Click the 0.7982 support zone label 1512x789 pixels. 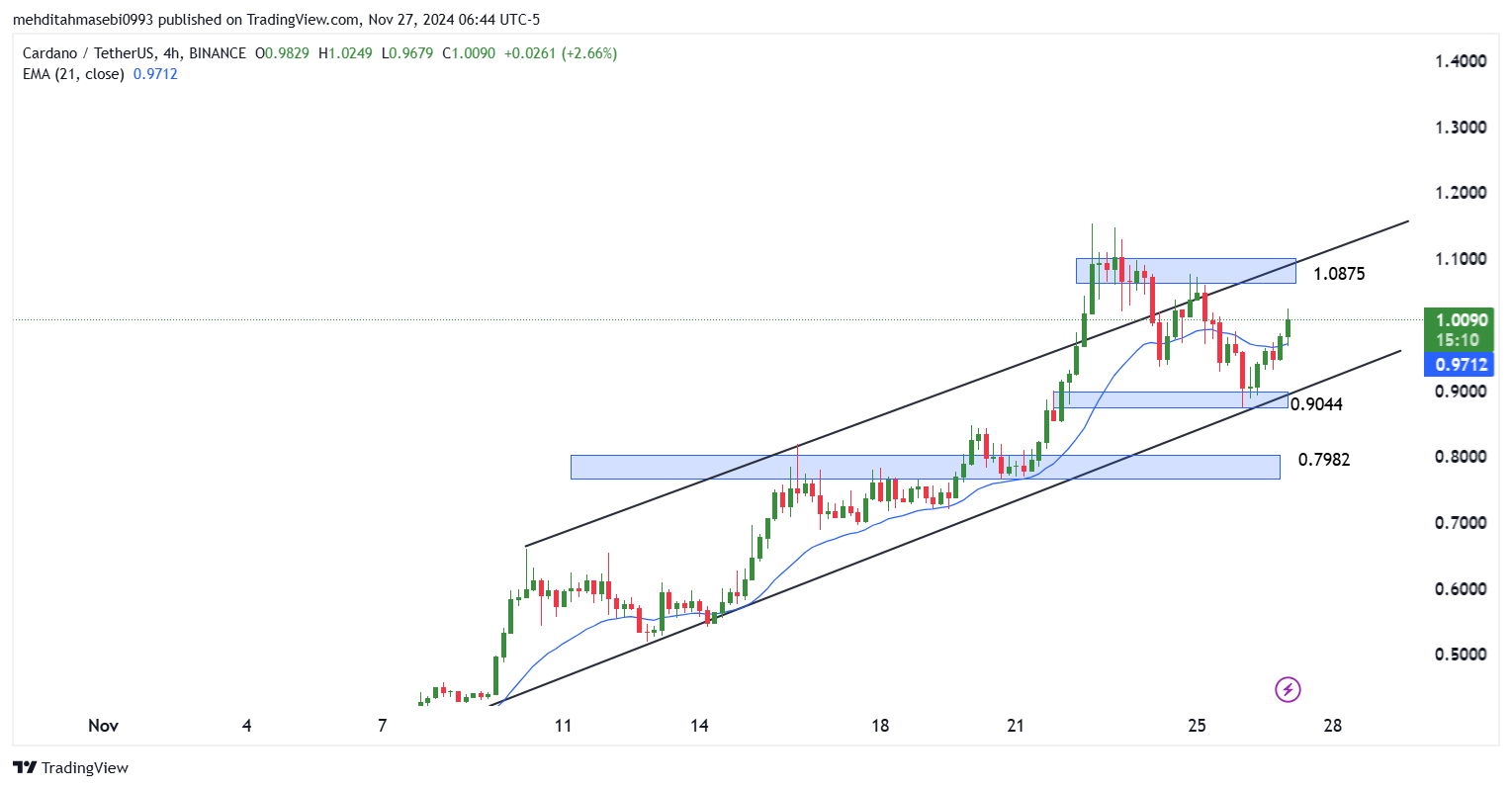(x=1324, y=460)
